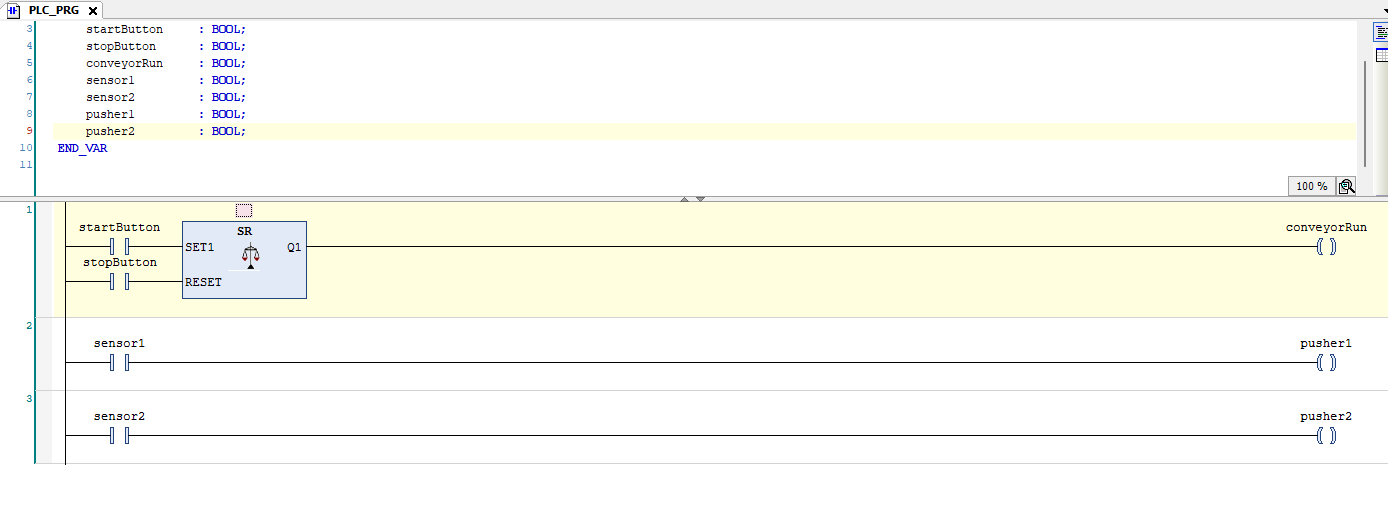Image resolution: width=1388 pixels, height=512 pixels.
Task: Click the conveyorRun output coil
Action: point(1326,246)
